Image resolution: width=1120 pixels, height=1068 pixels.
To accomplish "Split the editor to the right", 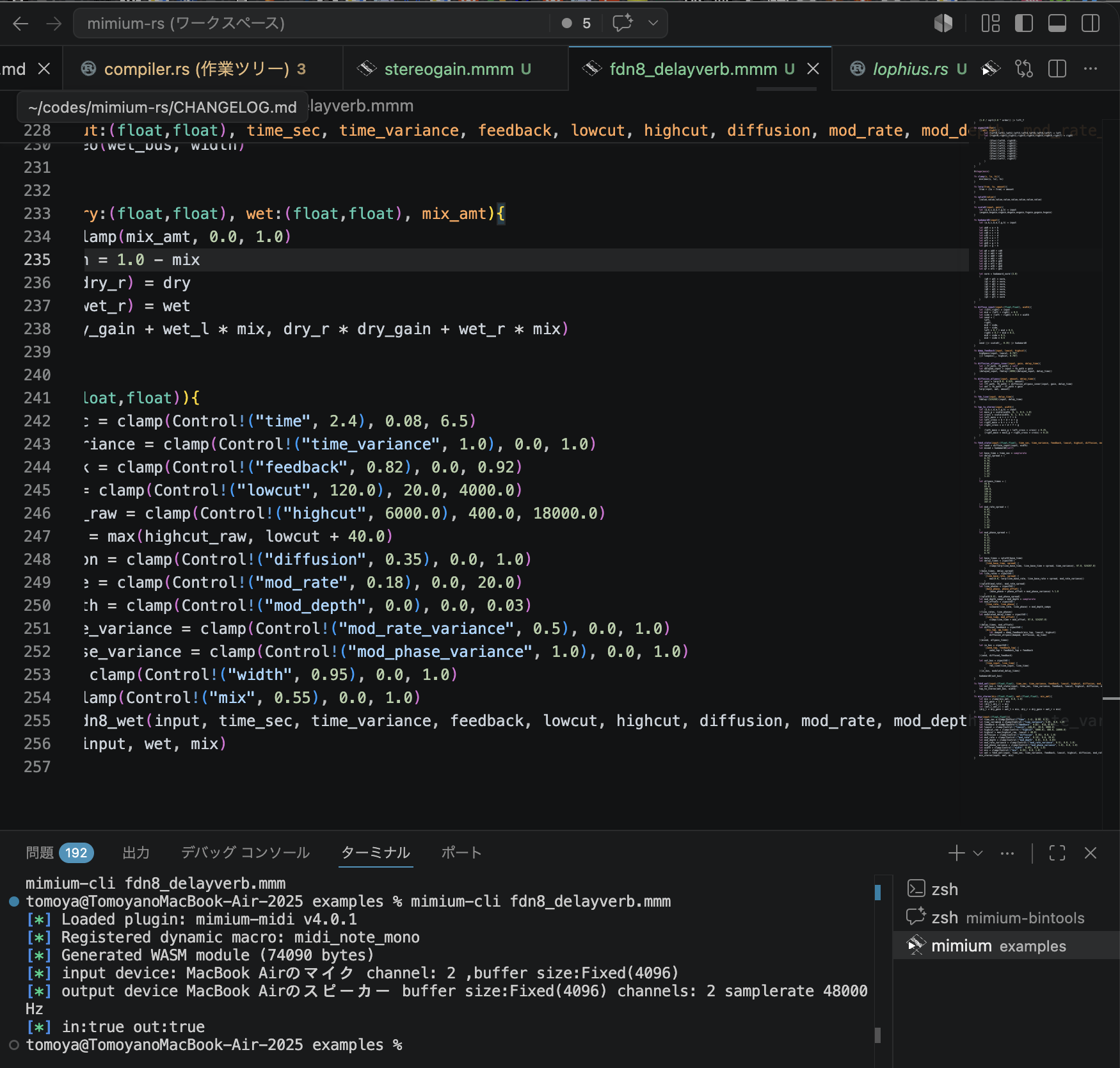I will pyautogui.click(x=1057, y=69).
